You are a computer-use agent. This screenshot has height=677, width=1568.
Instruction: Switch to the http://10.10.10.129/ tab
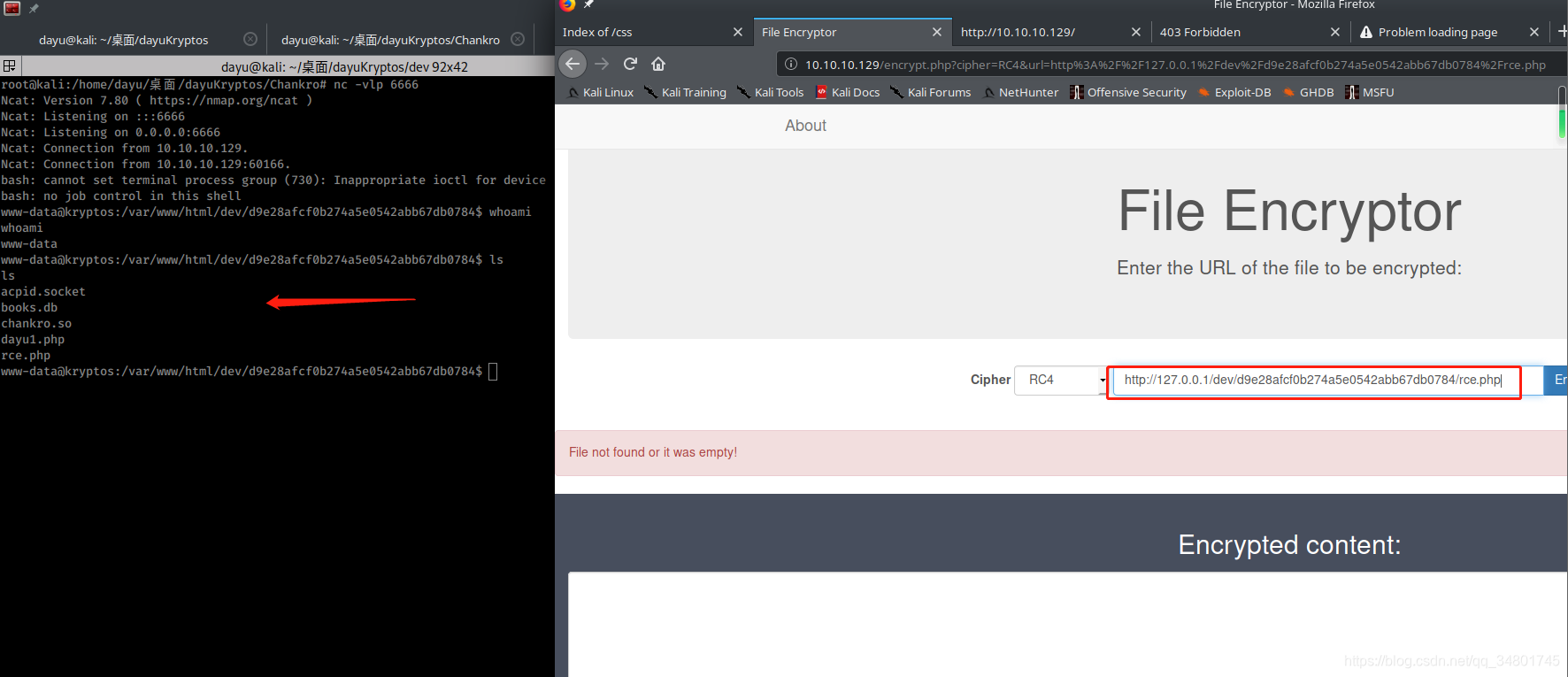(1051, 32)
